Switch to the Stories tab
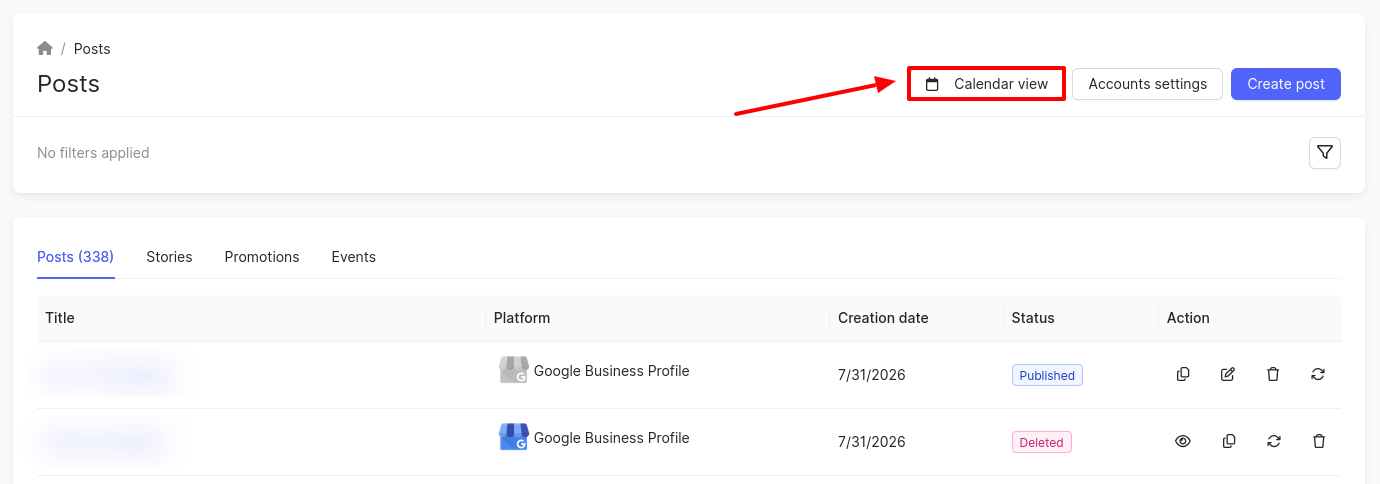The image size is (1380, 484). click(169, 257)
